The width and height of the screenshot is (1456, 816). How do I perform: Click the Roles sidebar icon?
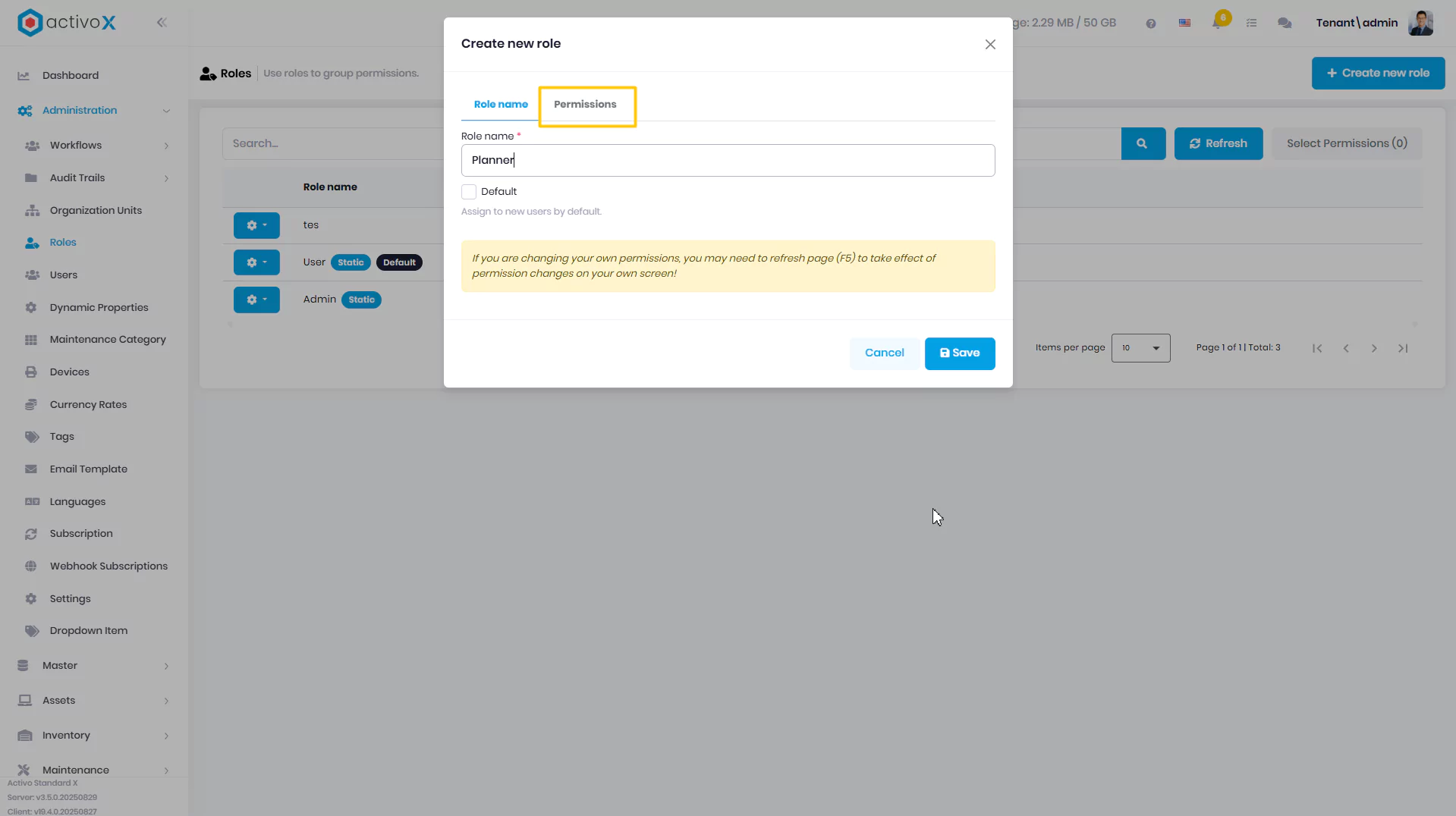click(x=32, y=243)
